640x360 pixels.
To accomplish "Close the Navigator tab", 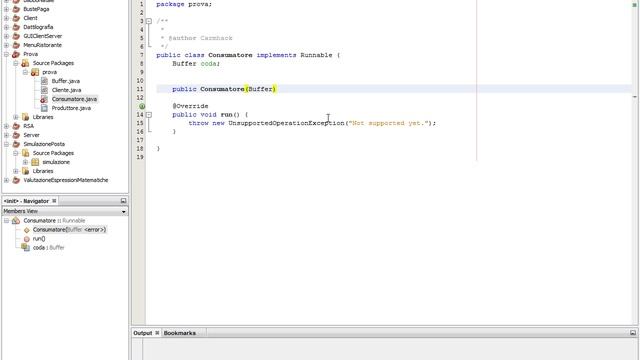I will (54, 201).
